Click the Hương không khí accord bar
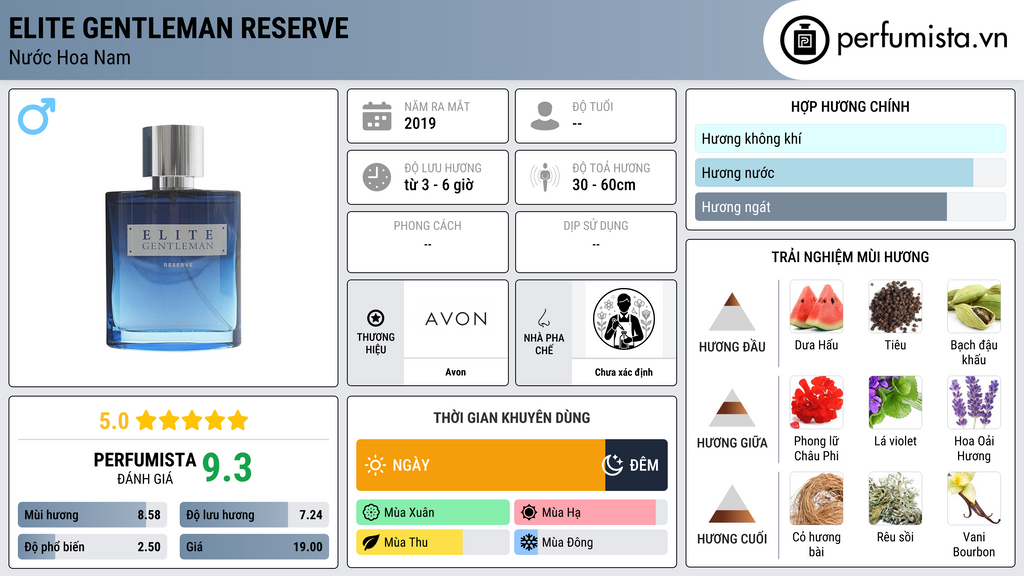 (x=850, y=138)
